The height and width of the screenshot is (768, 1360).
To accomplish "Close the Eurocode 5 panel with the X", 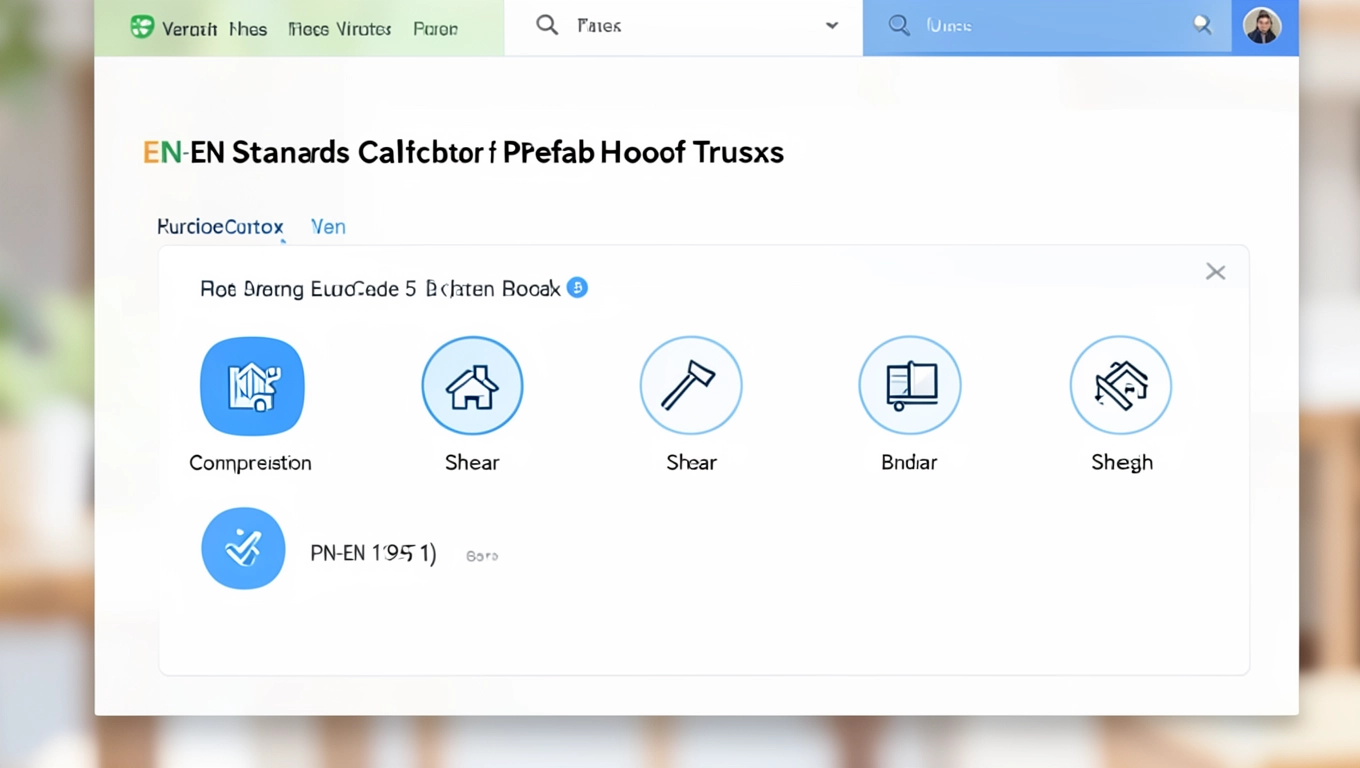I will (x=1215, y=272).
